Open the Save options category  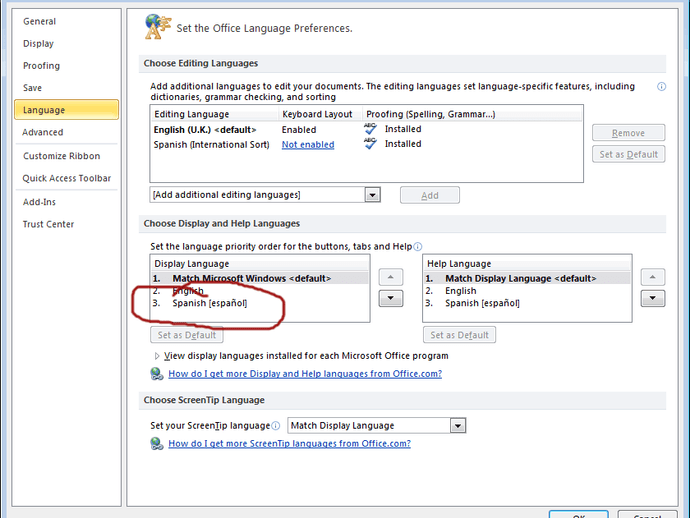coord(33,88)
